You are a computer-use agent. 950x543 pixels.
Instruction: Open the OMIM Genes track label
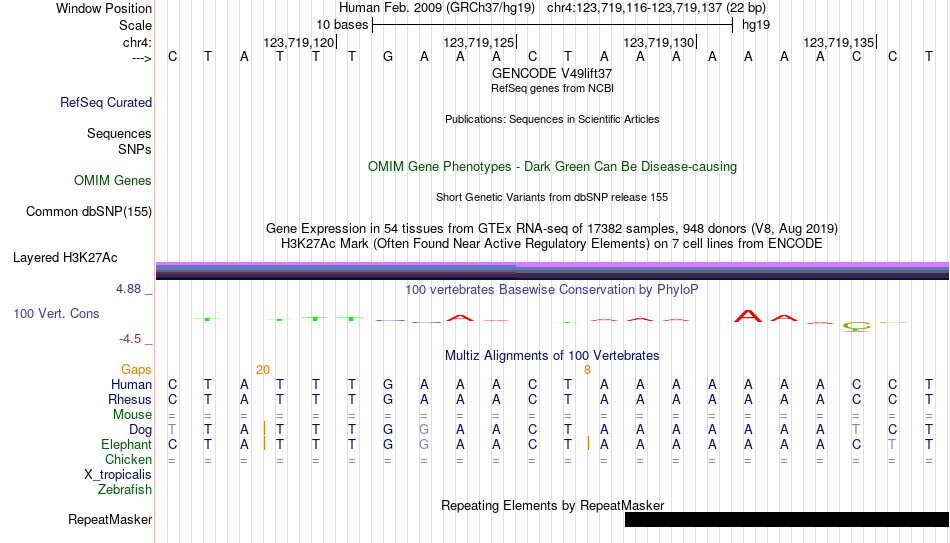pos(112,181)
